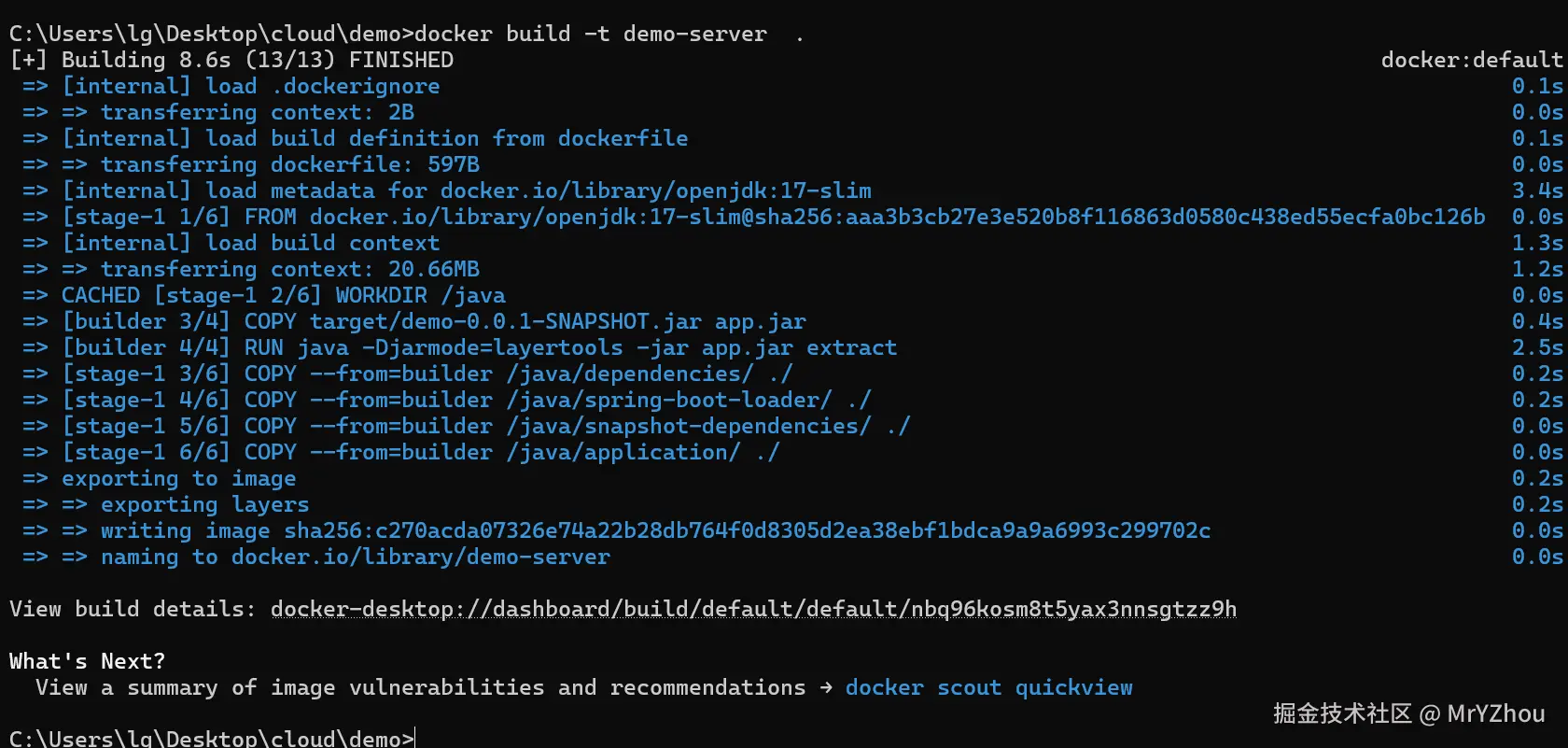1568x748 pixels.
Task: Click the COPY /java/dependencies/ step
Action: pos(427,374)
